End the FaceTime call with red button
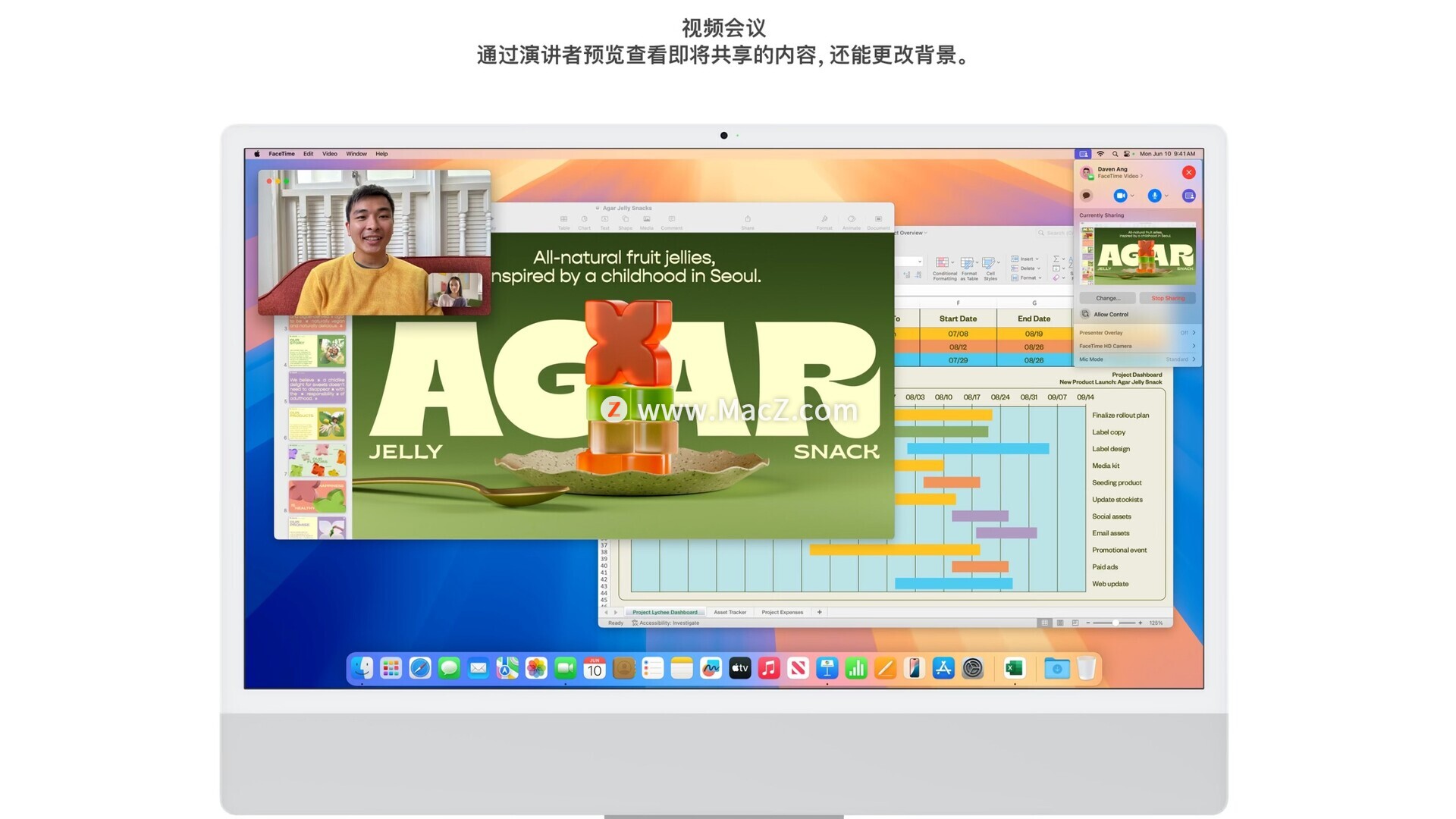Image resolution: width=1456 pixels, height=819 pixels. coord(1188,173)
